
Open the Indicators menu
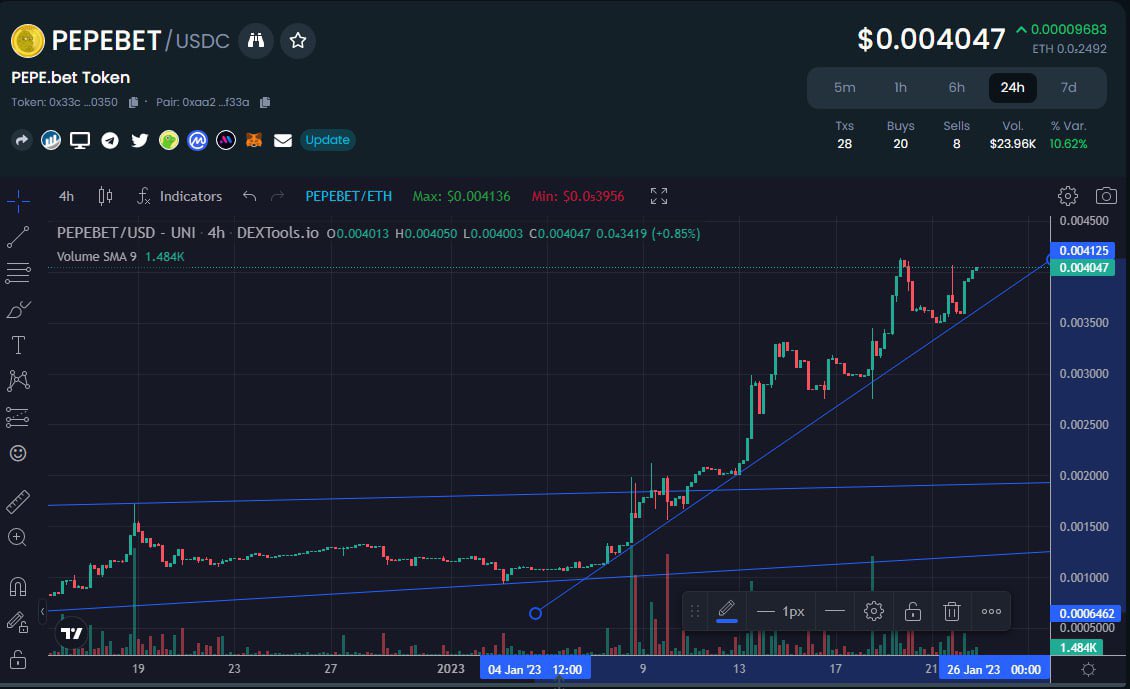tap(179, 196)
